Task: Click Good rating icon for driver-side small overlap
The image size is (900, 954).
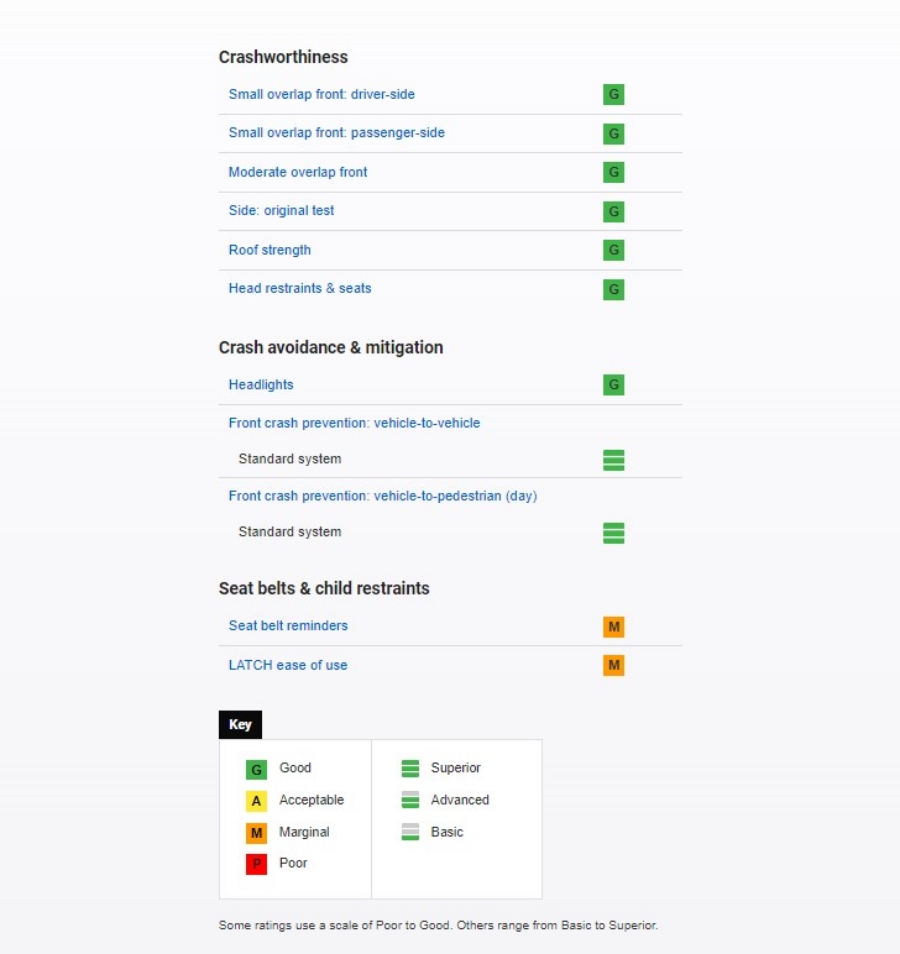Action: pos(613,95)
